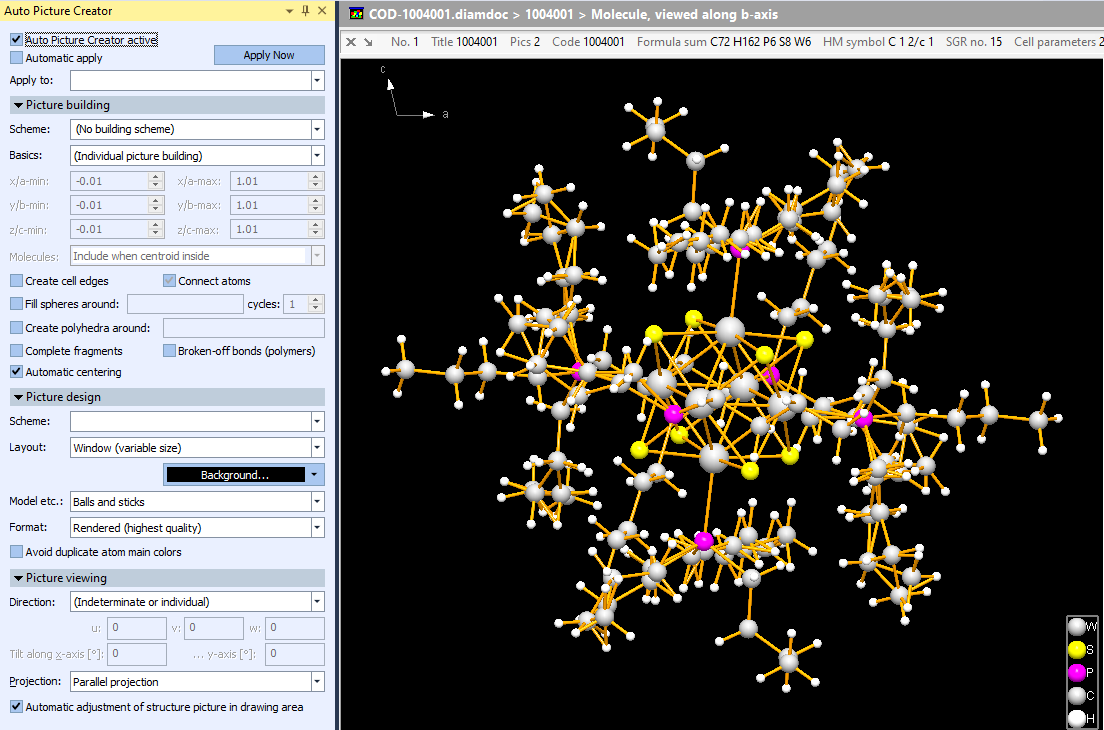Collapse the Picture viewing section
The image size is (1104, 730).
tap(18, 578)
